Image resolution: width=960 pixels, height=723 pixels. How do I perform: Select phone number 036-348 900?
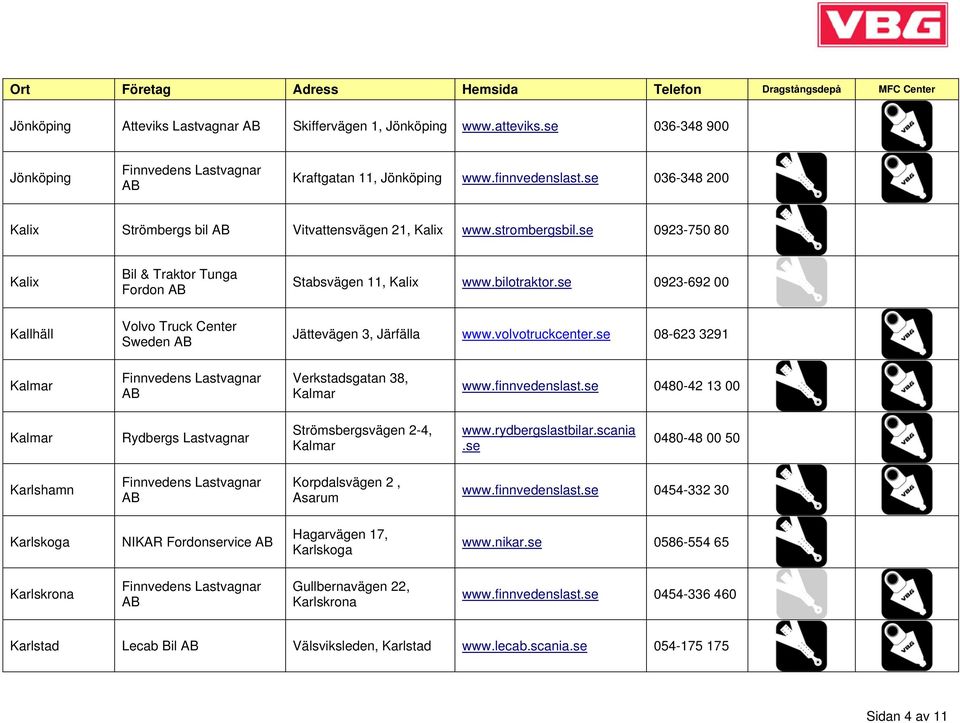click(x=691, y=126)
